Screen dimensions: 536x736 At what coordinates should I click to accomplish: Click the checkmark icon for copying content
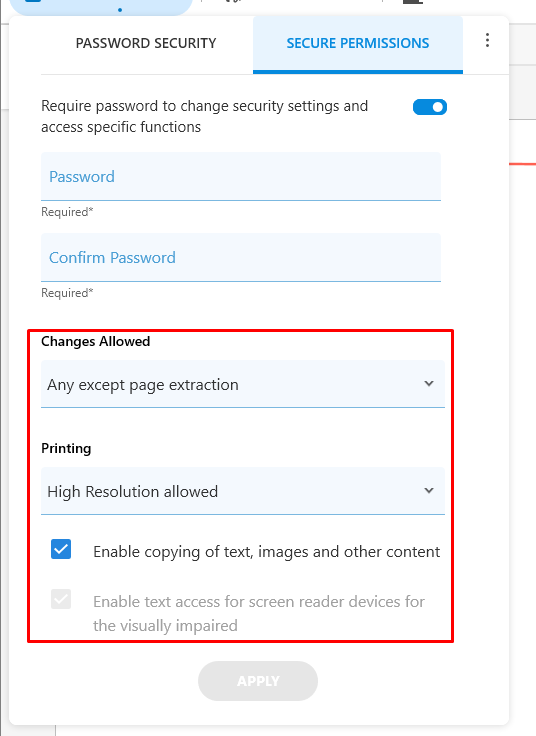tap(61, 549)
